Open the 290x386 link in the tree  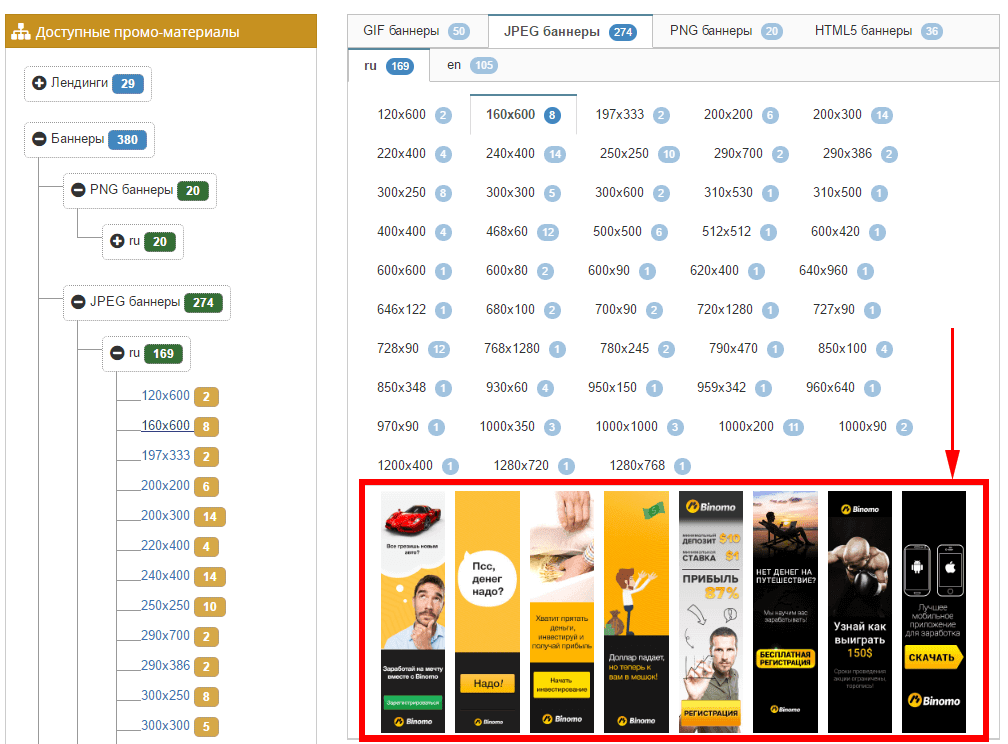[165, 666]
